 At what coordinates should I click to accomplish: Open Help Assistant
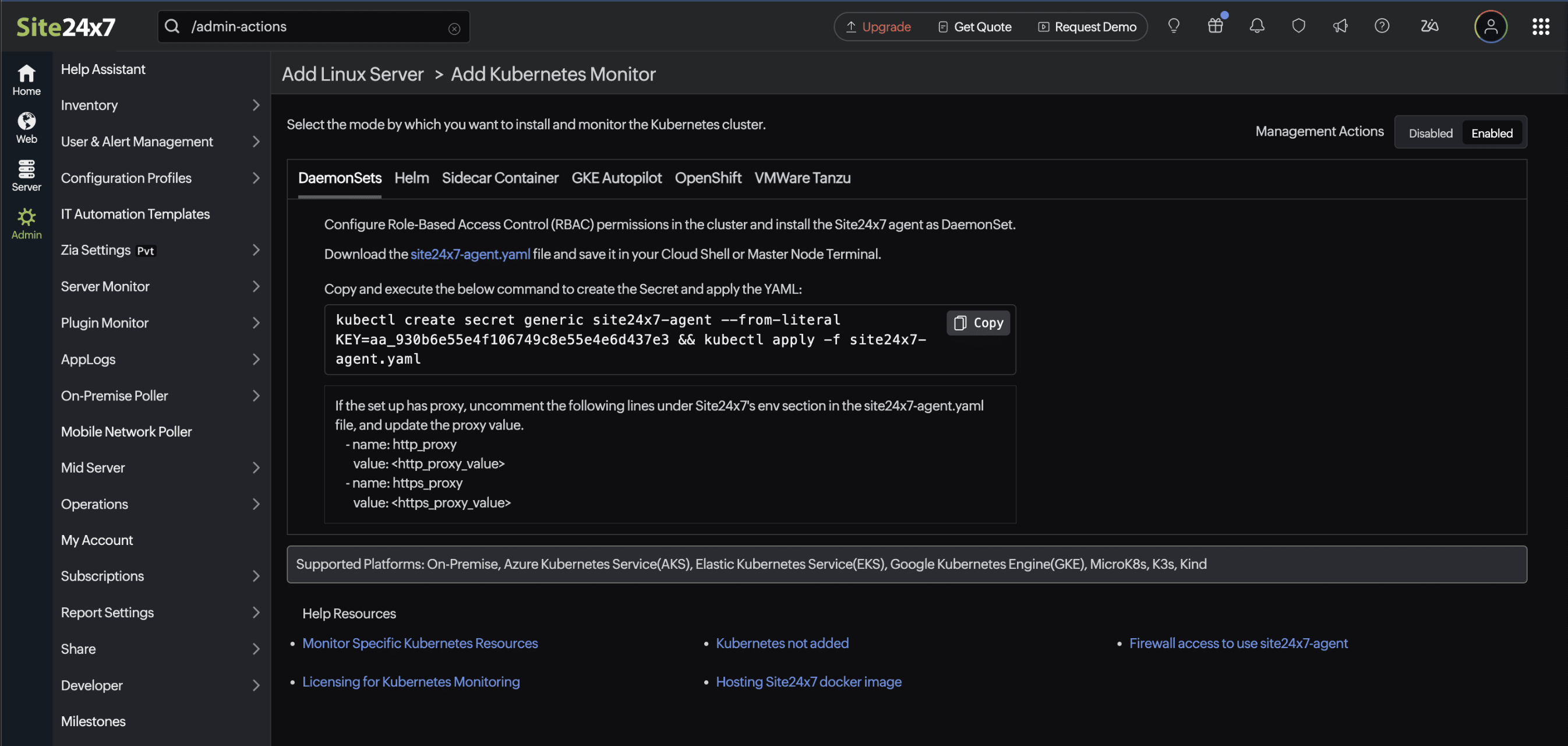(103, 69)
